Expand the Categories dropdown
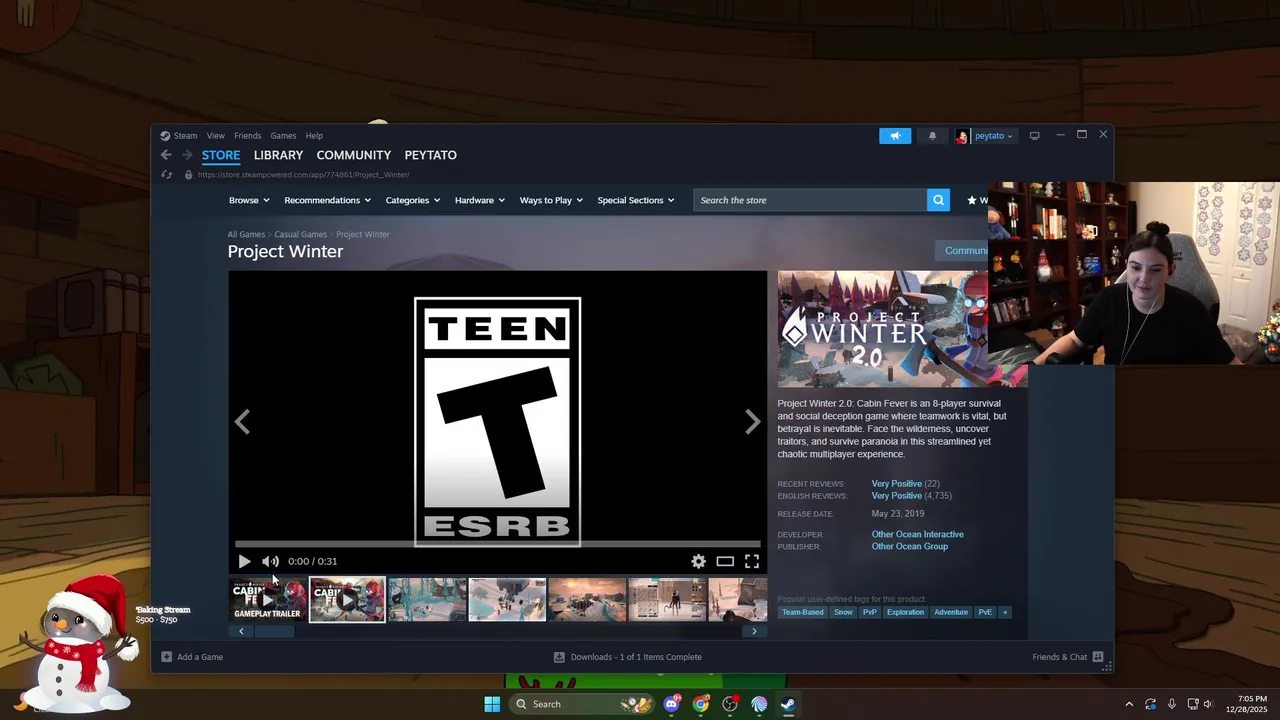 pos(413,200)
